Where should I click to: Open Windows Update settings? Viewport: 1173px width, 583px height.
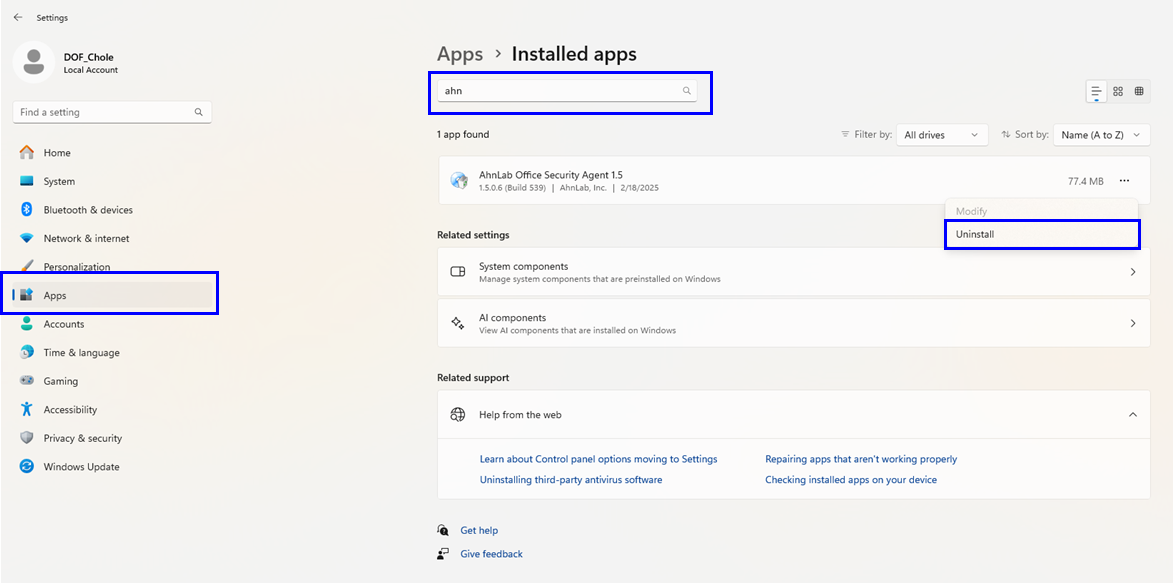(x=81, y=467)
